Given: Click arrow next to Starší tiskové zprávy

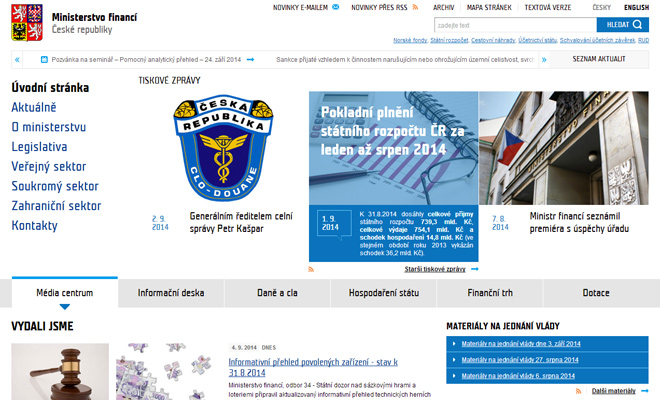Looking at the screenshot, I should 474,269.
